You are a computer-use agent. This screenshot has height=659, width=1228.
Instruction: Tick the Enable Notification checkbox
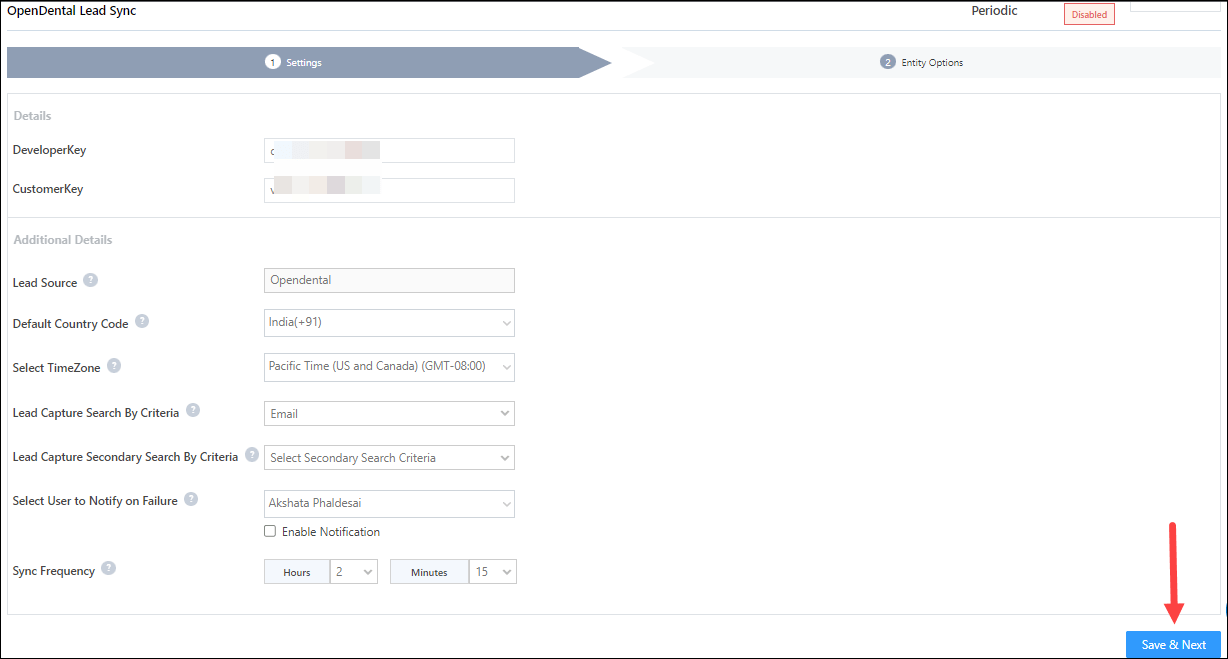coord(270,531)
